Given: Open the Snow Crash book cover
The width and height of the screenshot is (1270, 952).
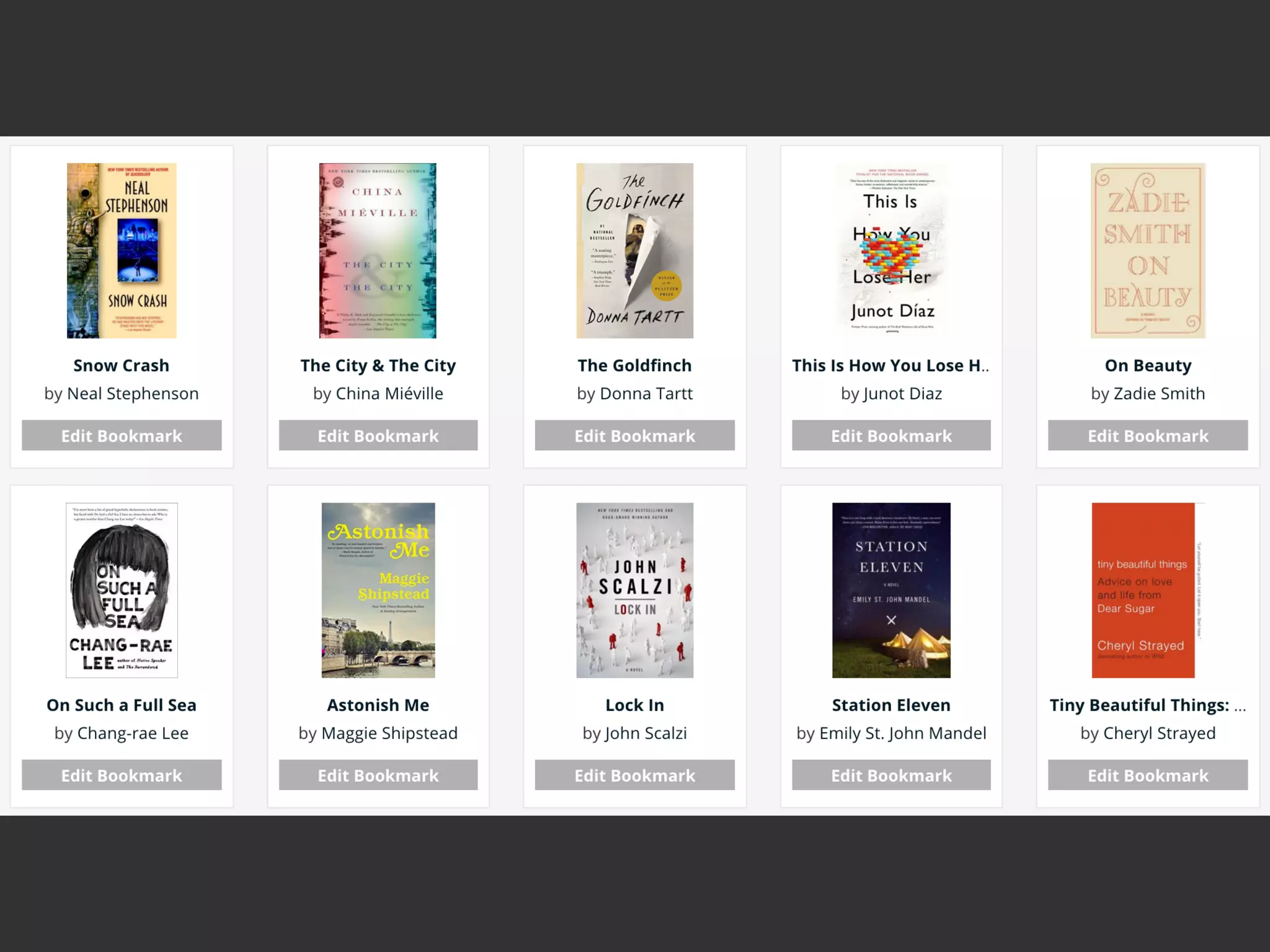Looking at the screenshot, I should (122, 250).
